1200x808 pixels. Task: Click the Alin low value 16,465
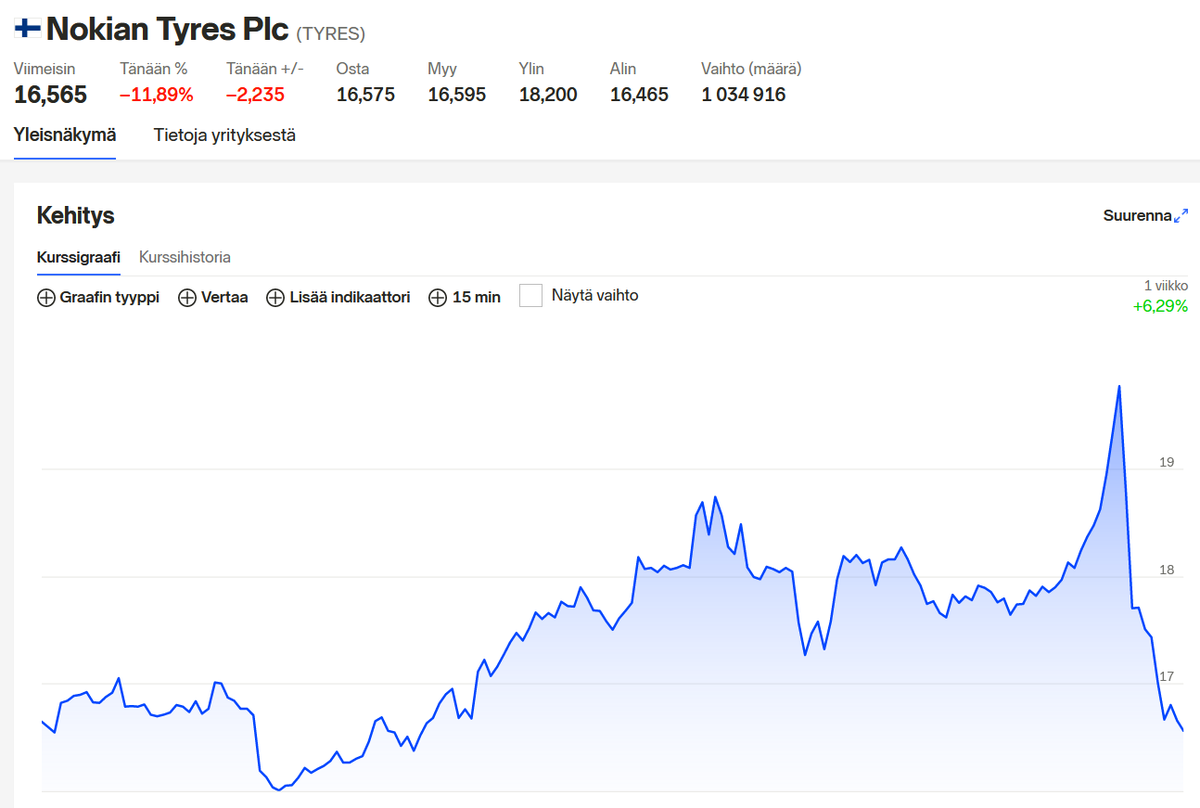pyautogui.click(x=639, y=95)
